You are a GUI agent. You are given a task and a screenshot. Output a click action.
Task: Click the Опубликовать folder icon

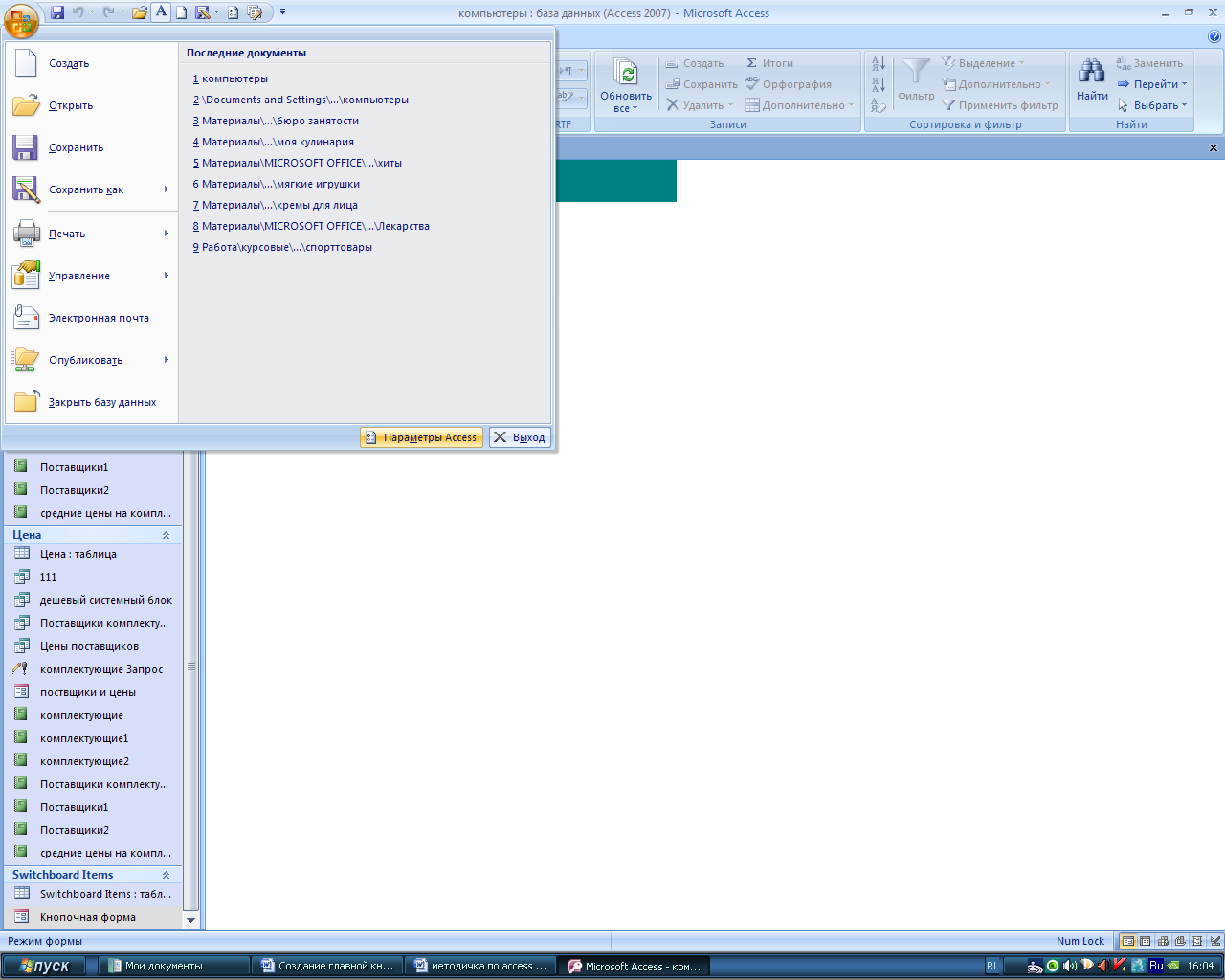26,360
